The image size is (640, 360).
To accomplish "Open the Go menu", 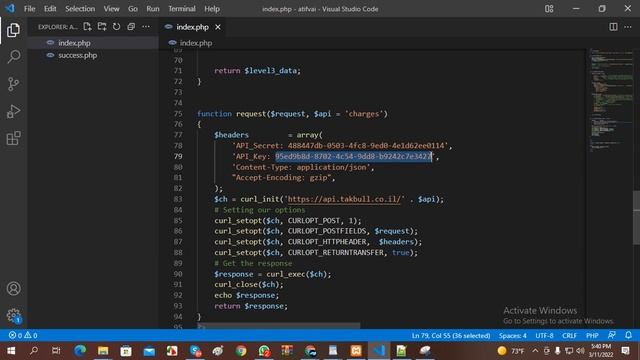I will pos(133,9).
